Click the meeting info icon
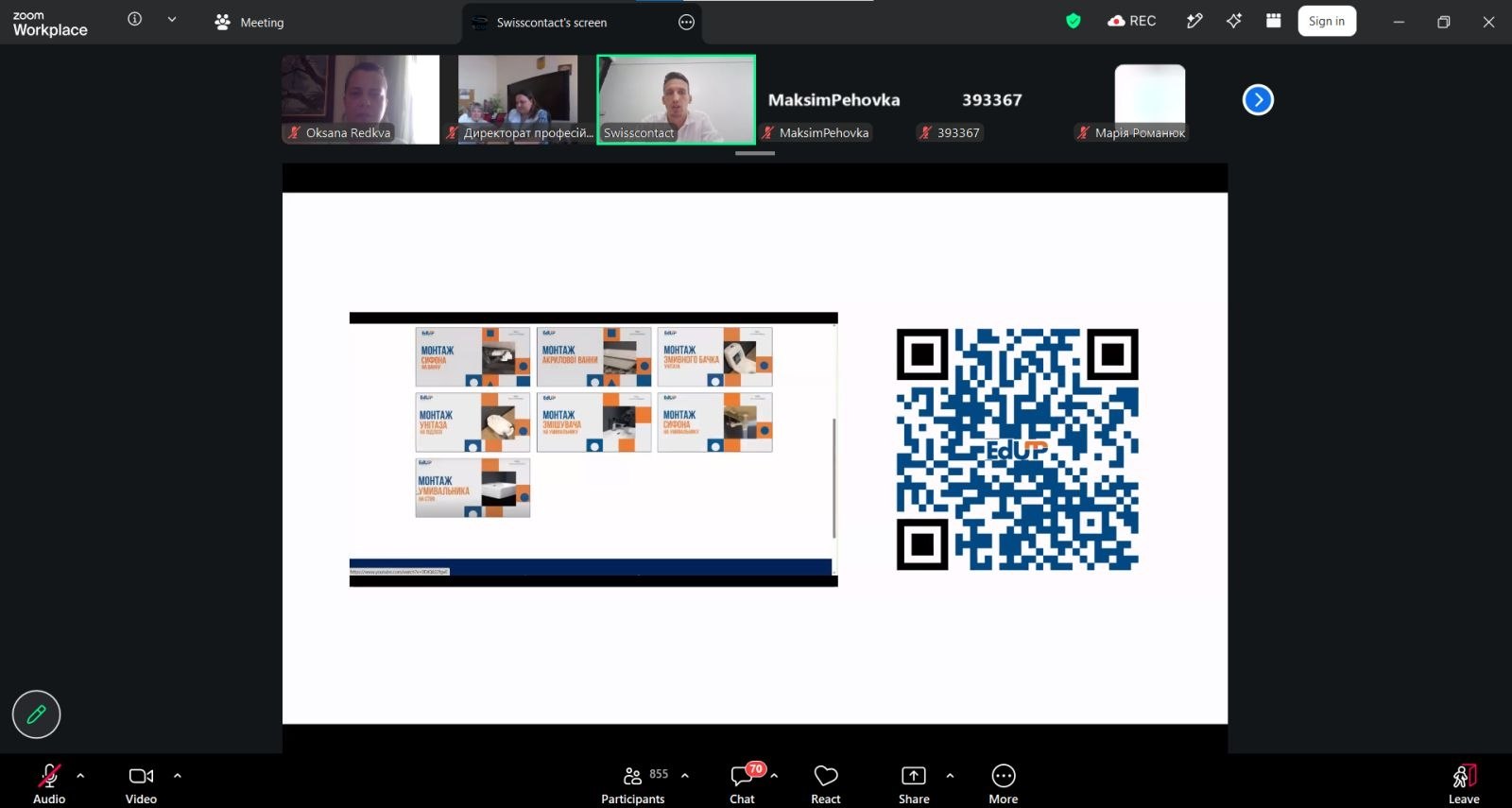Screen dimensions: 1512x808 135,19
